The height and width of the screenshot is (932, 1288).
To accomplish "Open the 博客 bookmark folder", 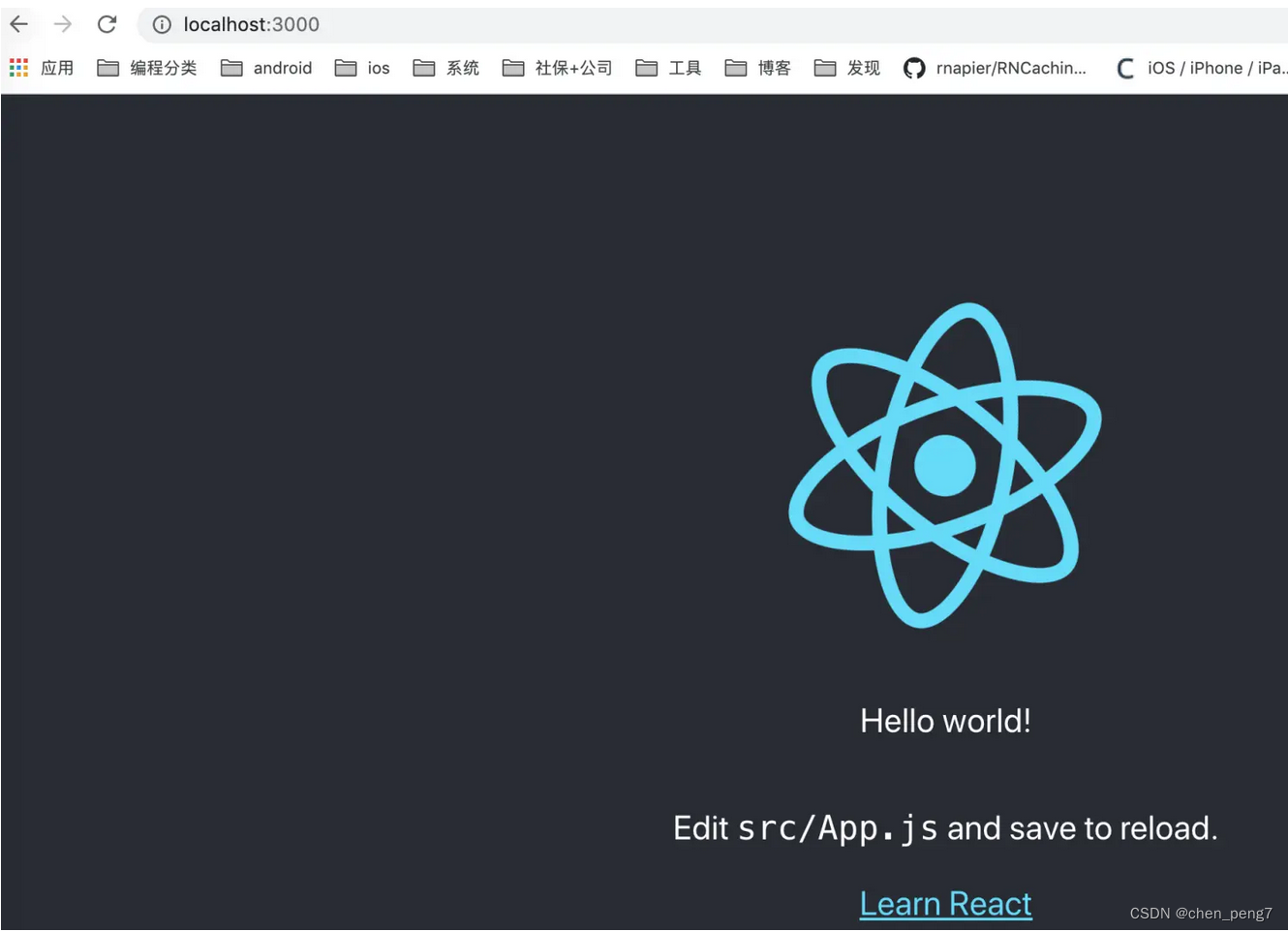I will [x=758, y=68].
